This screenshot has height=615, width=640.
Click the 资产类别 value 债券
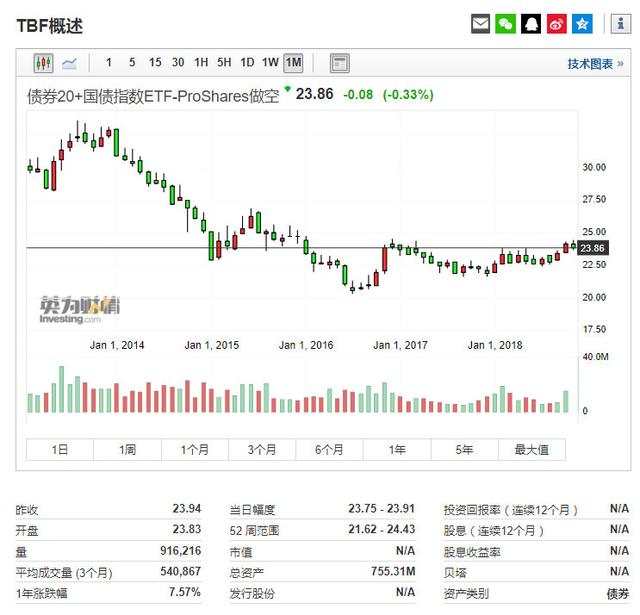(618, 593)
